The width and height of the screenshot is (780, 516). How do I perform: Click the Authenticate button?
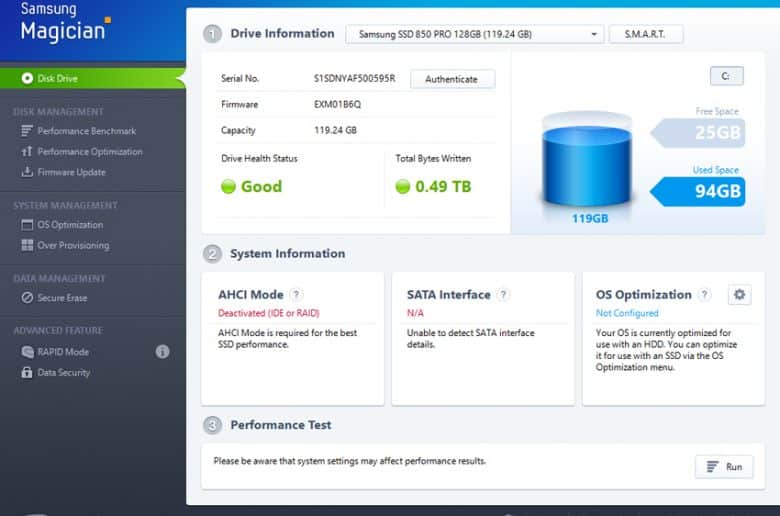pos(452,79)
